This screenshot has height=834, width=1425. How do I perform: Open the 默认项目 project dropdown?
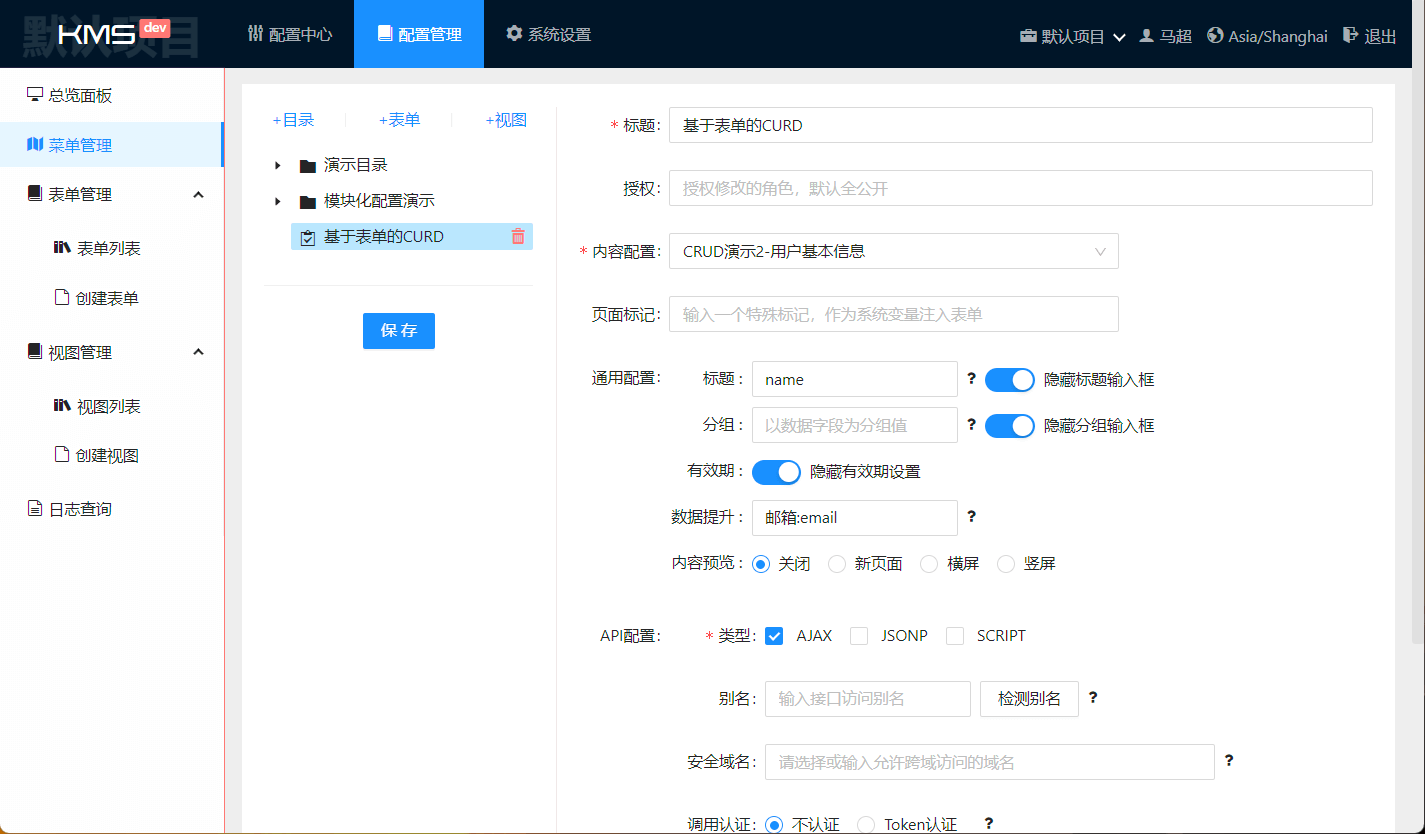[1072, 36]
